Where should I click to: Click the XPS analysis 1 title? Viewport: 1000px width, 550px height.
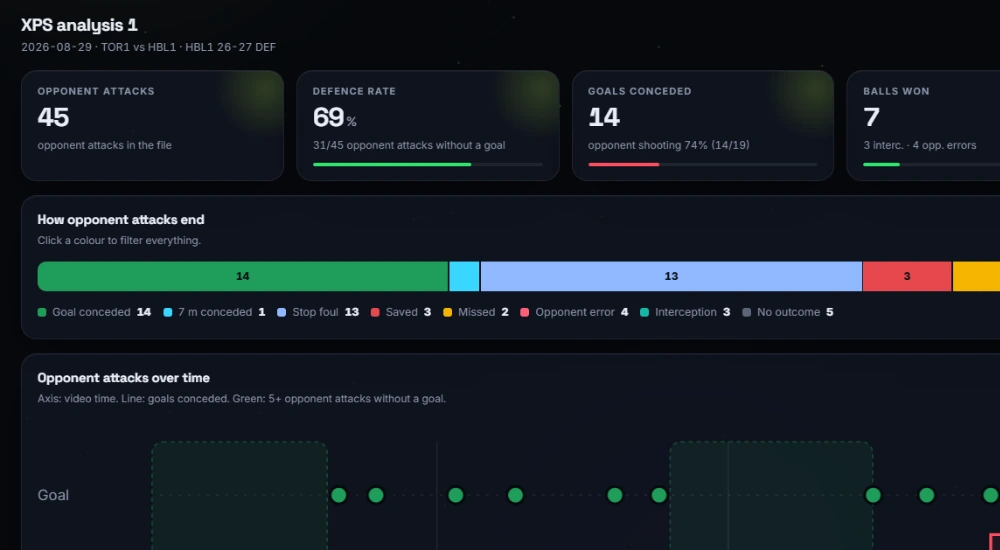79,26
